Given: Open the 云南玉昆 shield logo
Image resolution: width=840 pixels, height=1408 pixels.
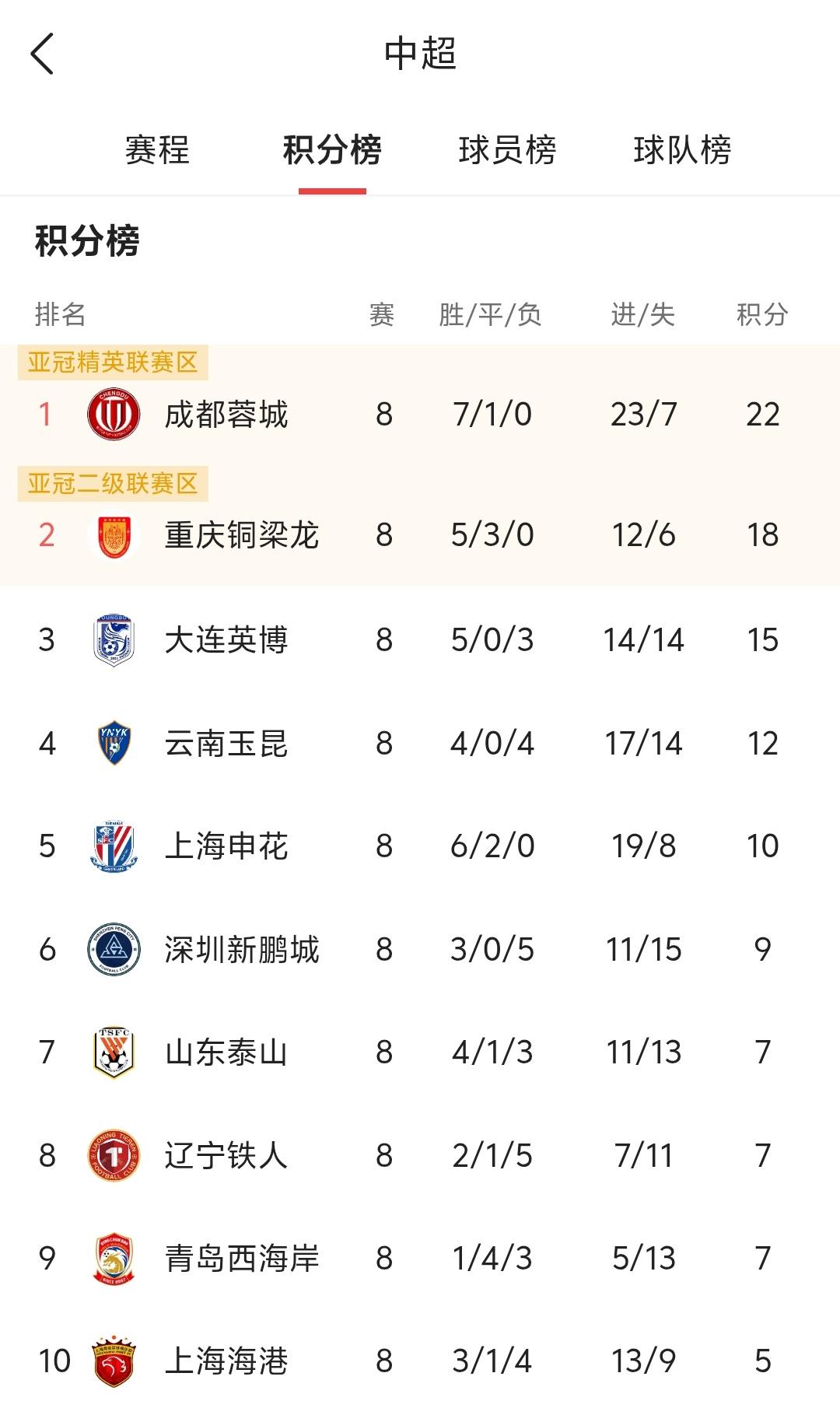Looking at the screenshot, I should (x=114, y=743).
